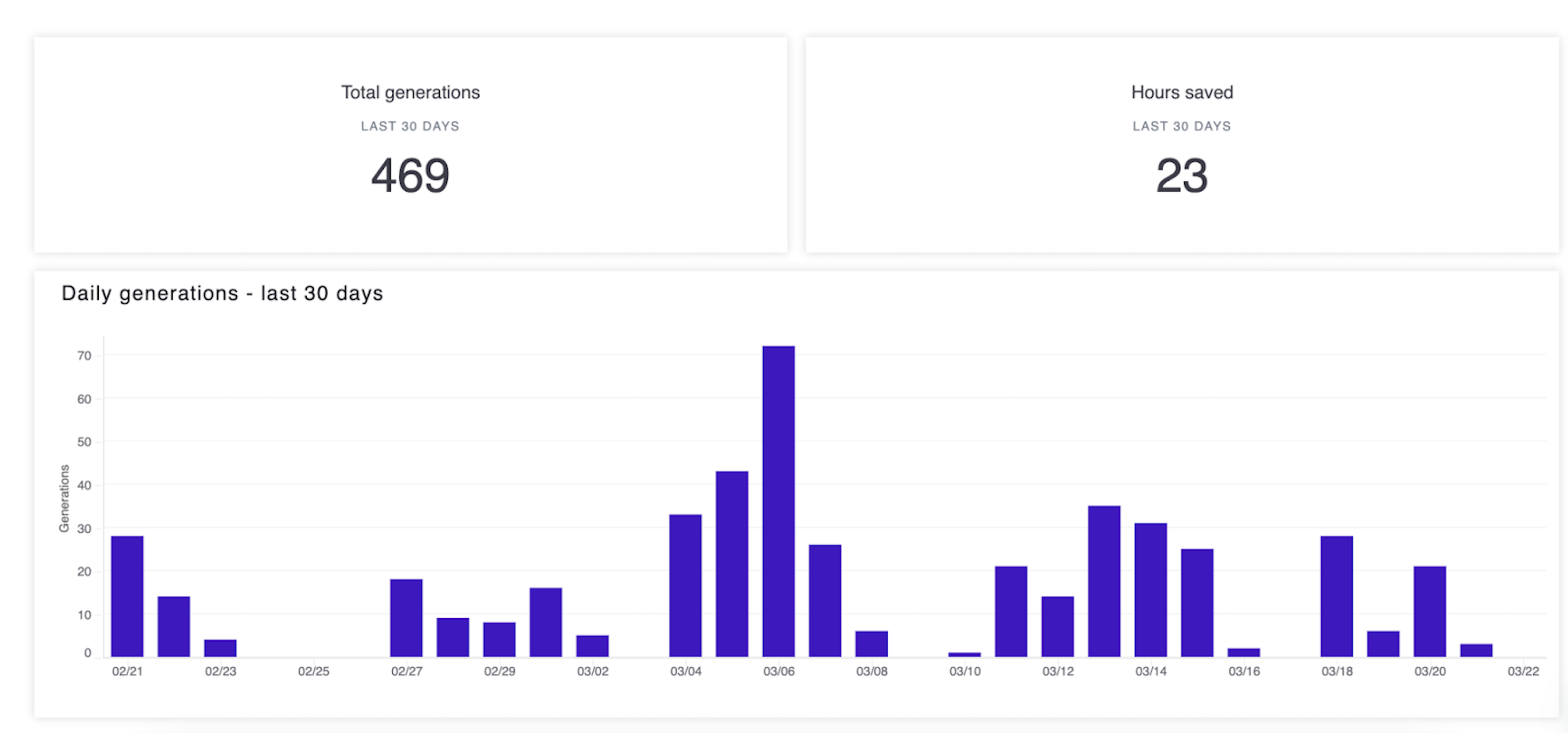1568x733 pixels.
Task: Click the small bar above 03/16
Action: 1244,652
